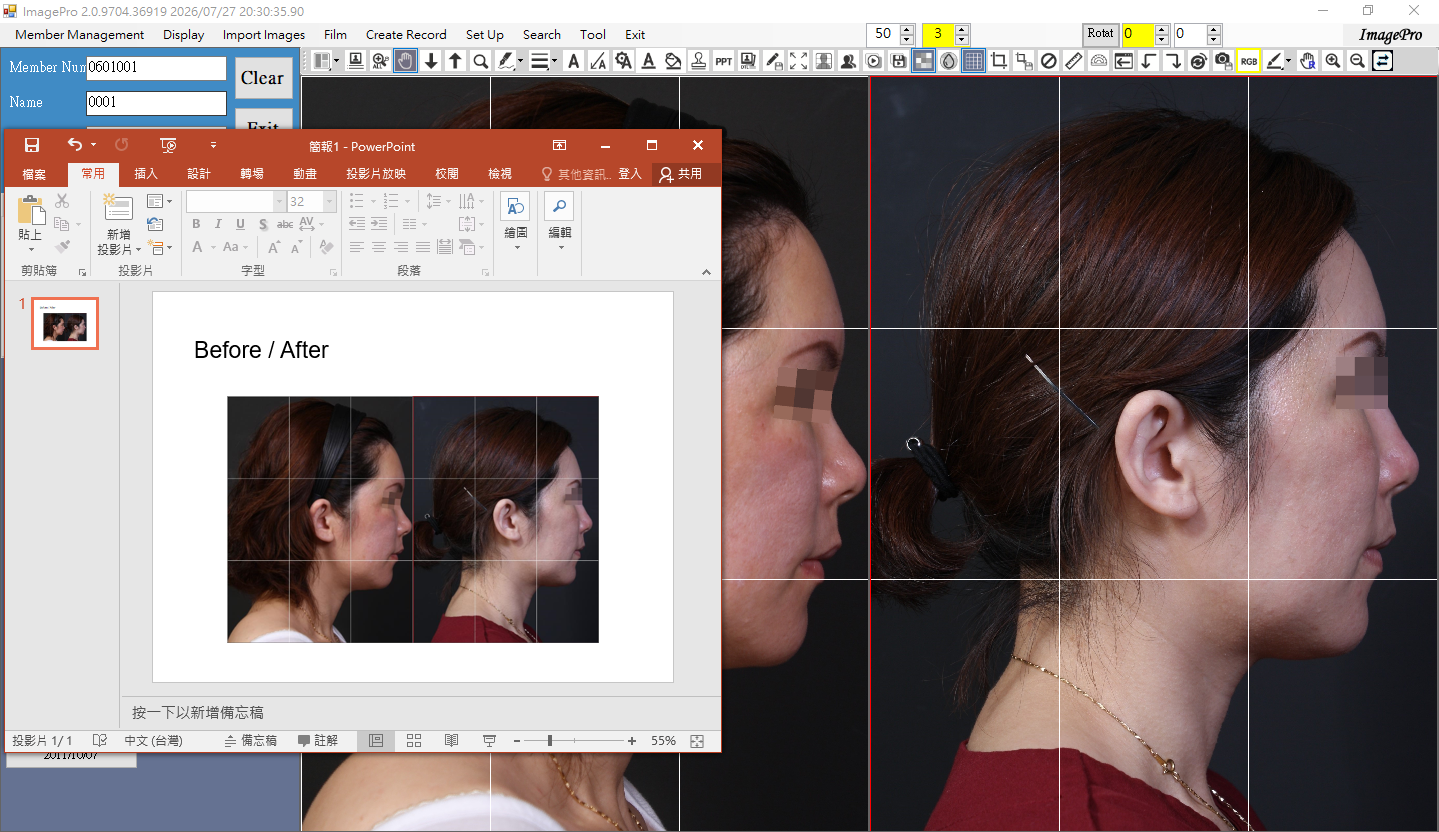Image resolution: width=1439 pixels, height=832 pixels.
Task: Click fit slide to window button beside 55%
Action: [x=697, y=741]
